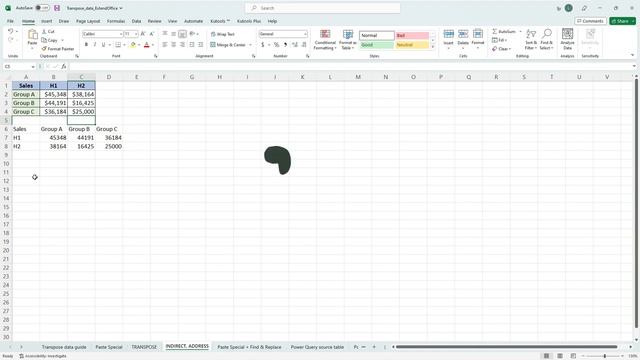Click the Save disk icon
This screenshot has height=360, width=640.
[57, 8]
